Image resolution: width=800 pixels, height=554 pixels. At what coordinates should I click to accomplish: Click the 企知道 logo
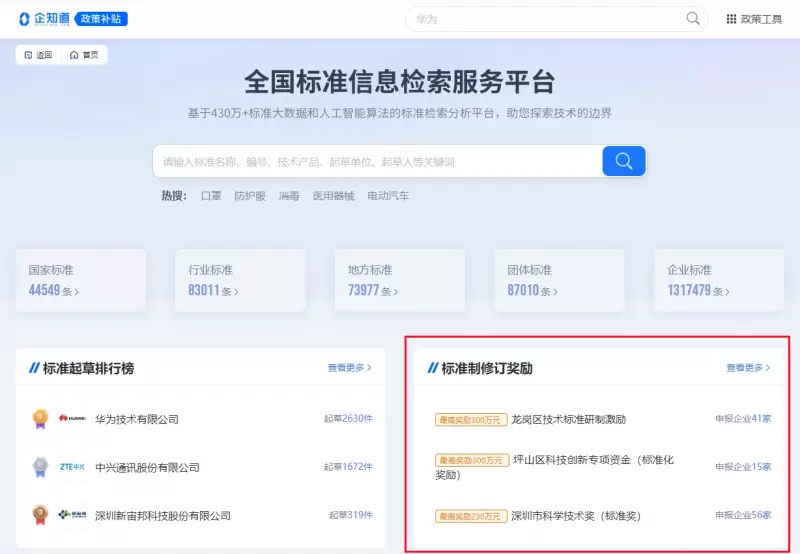point(43,19)
